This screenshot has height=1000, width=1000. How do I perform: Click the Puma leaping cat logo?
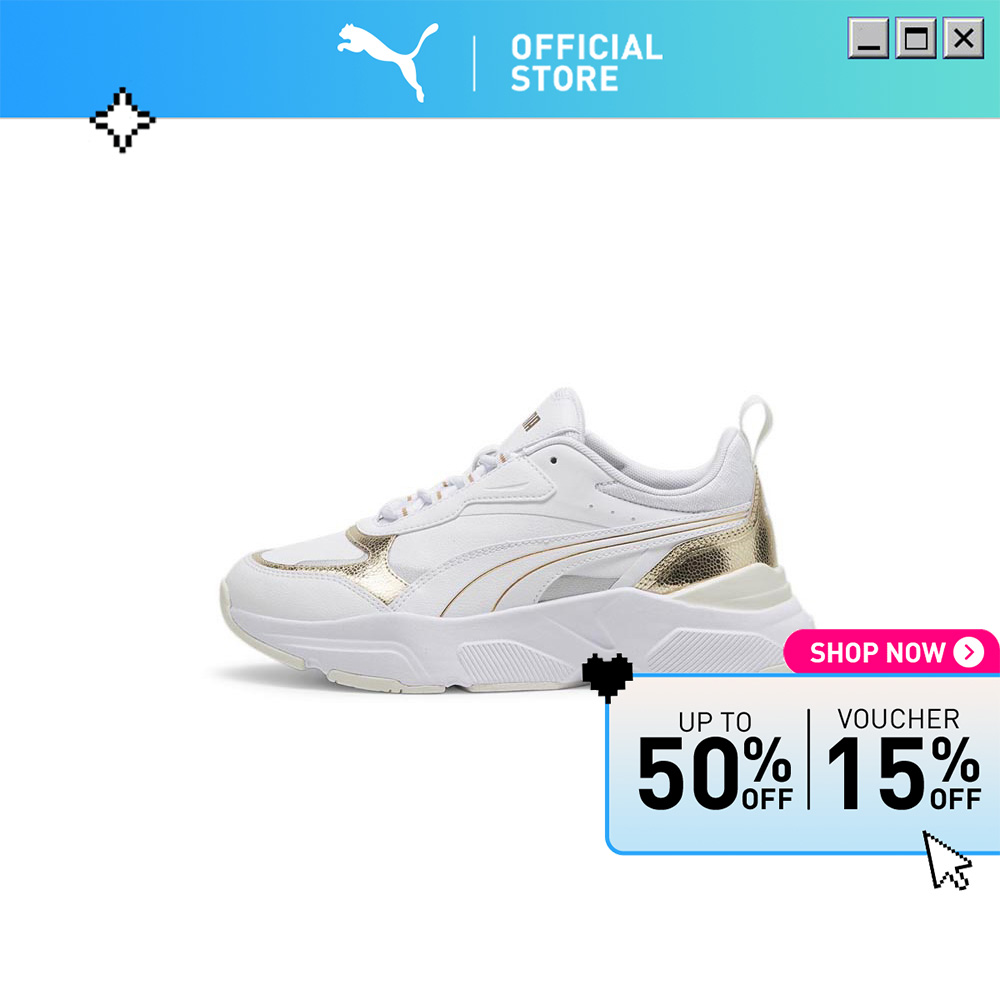point(388,62)
